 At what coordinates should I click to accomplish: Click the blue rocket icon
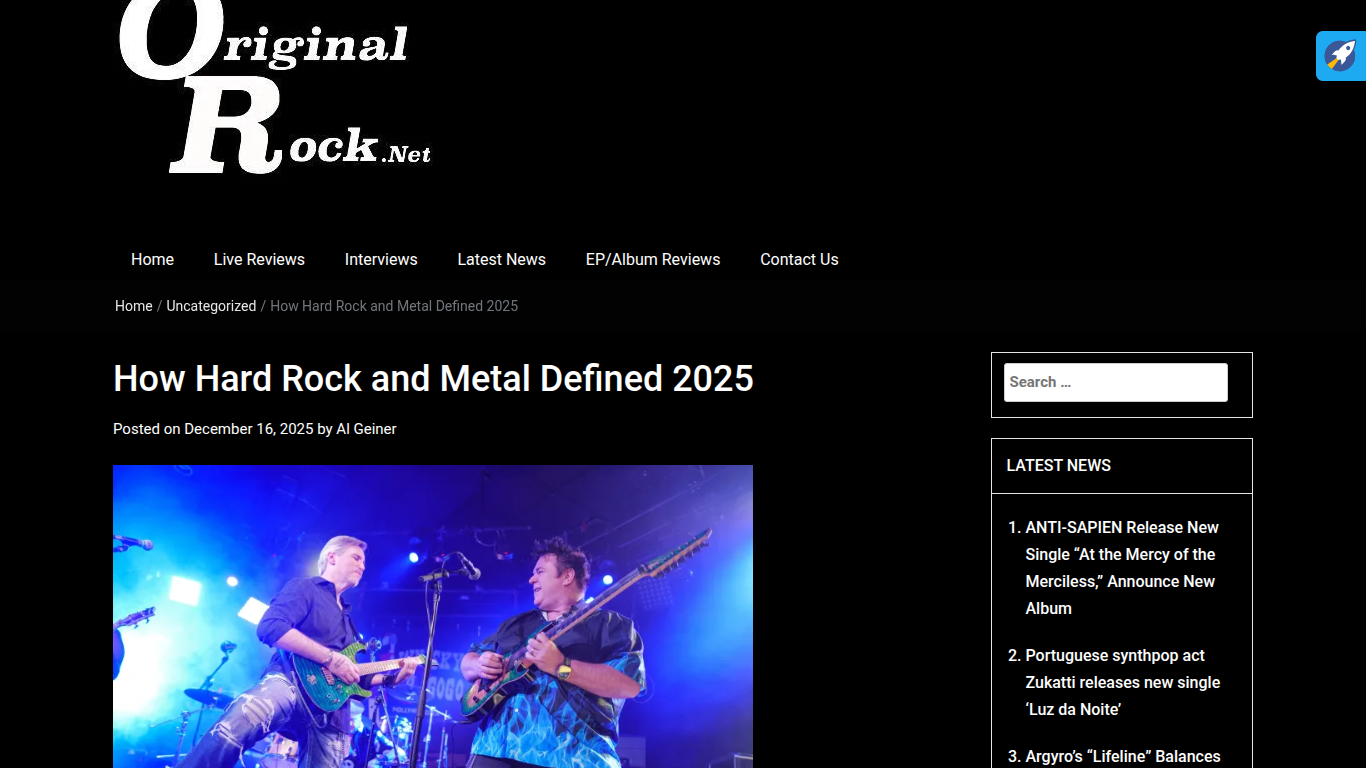1341,56
